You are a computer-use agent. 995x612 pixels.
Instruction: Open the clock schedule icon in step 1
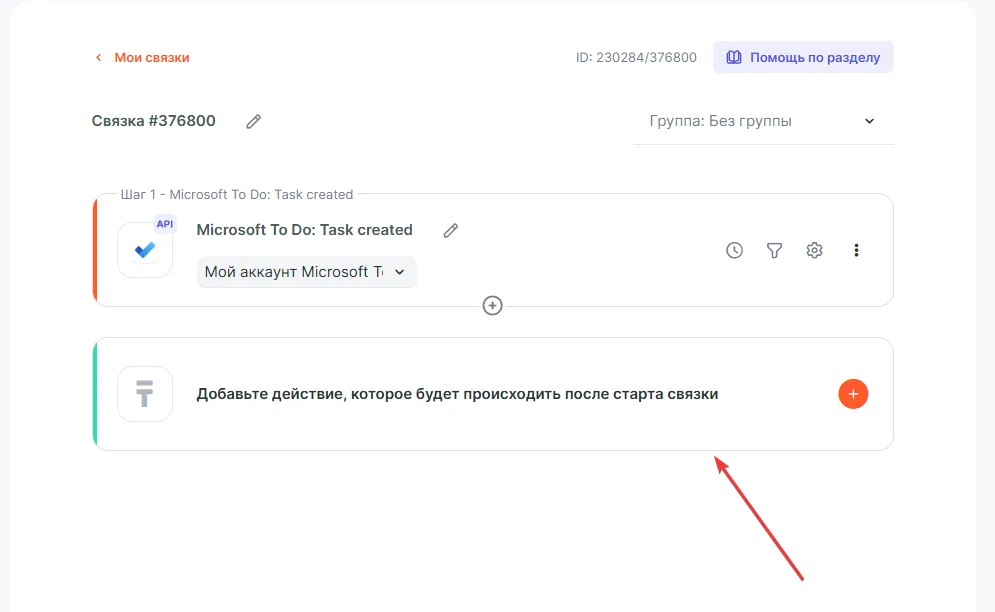point(734,250)
